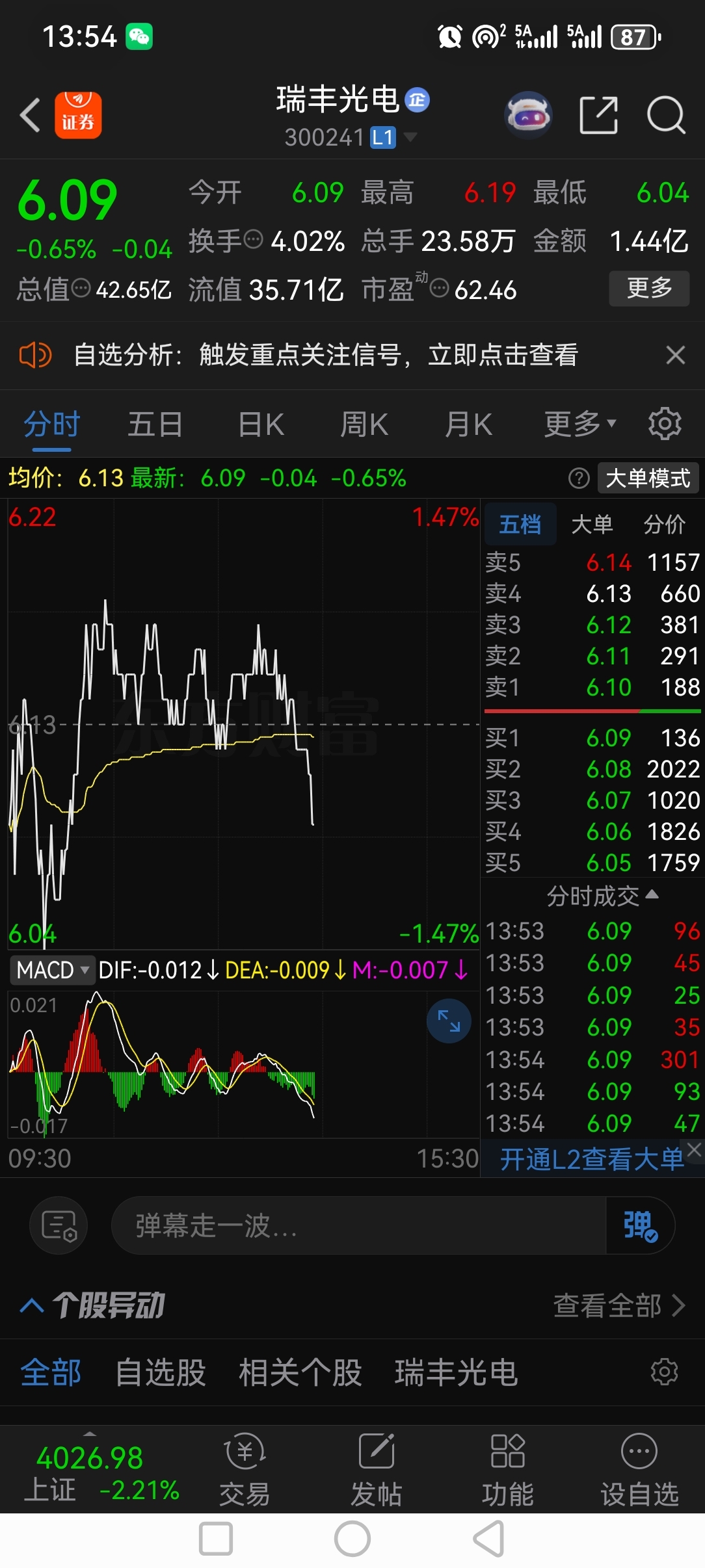Tap the 13:54 trade with 301 volume
This screenshot has width=705, height=1568.
[592, 1060]
